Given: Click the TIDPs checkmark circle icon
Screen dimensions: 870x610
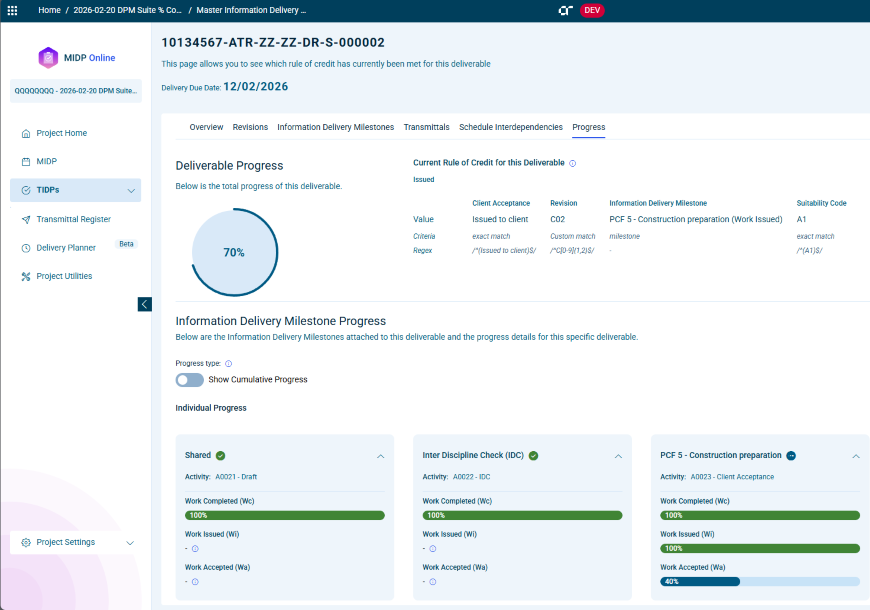Looking at the screenshot, I should pyautogui.click(x=26, y=190).
